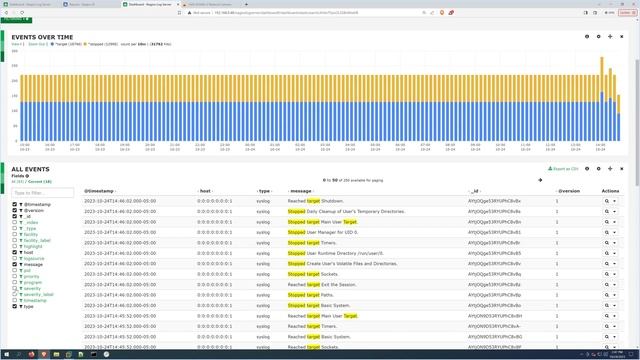Inspect the 'Stopped target Main User Target' event
Image resolution: width=640 pixels, height=360 pixels.
point(607,222)
